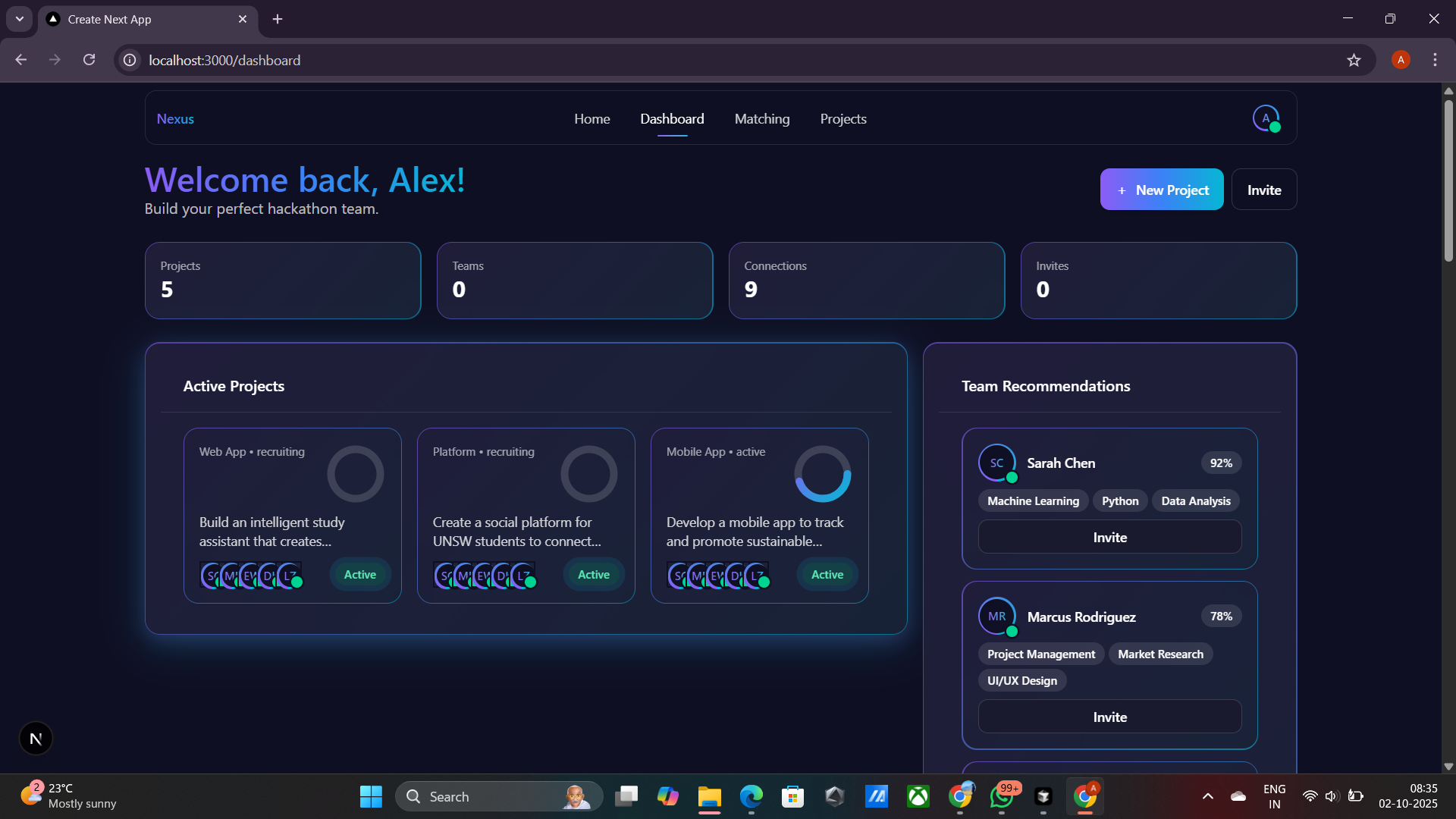Reload the current page

[89, 59]
